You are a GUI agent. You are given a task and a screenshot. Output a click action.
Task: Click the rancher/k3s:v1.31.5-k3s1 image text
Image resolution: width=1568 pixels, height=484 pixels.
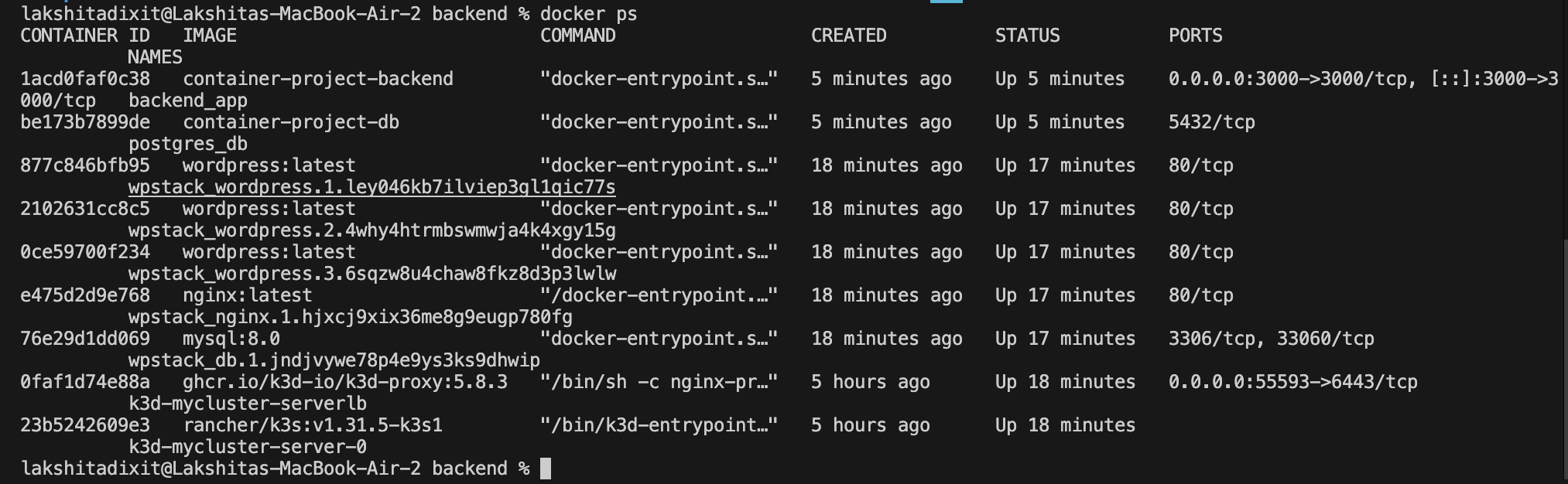pos(313,425)
